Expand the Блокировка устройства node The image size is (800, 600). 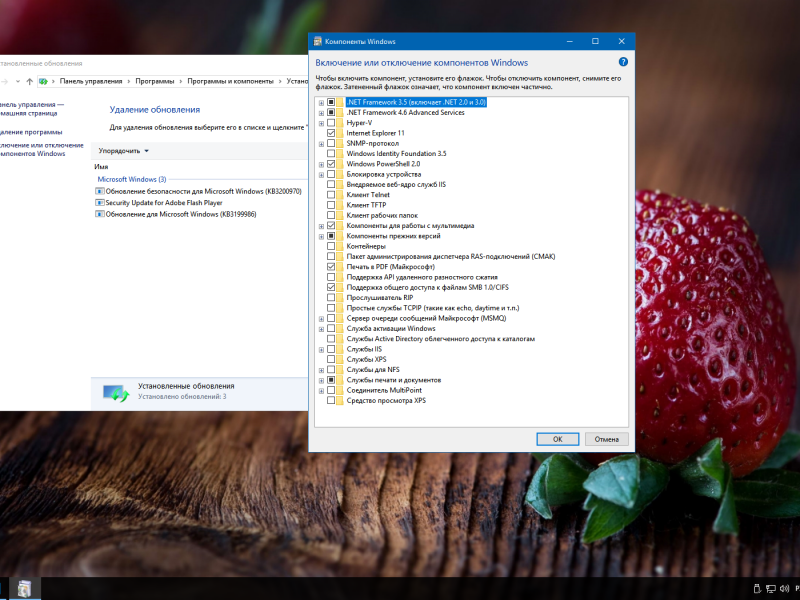tap(321, 175)
